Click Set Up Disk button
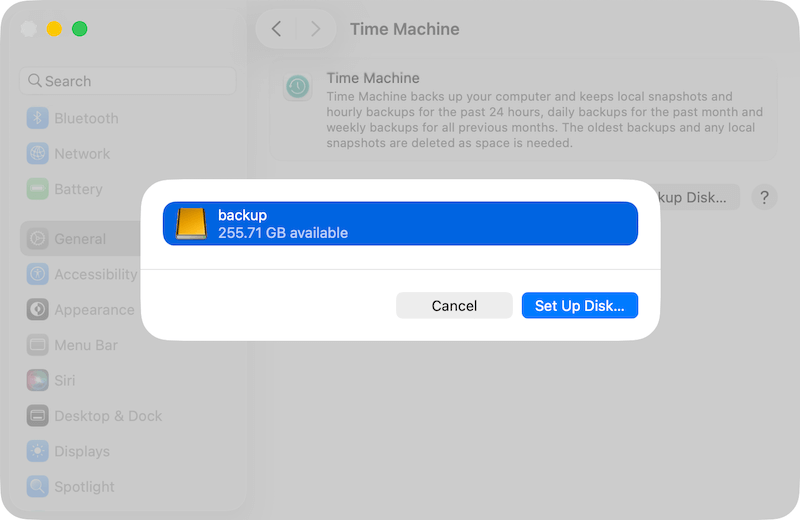 click(x=580, y=305)
